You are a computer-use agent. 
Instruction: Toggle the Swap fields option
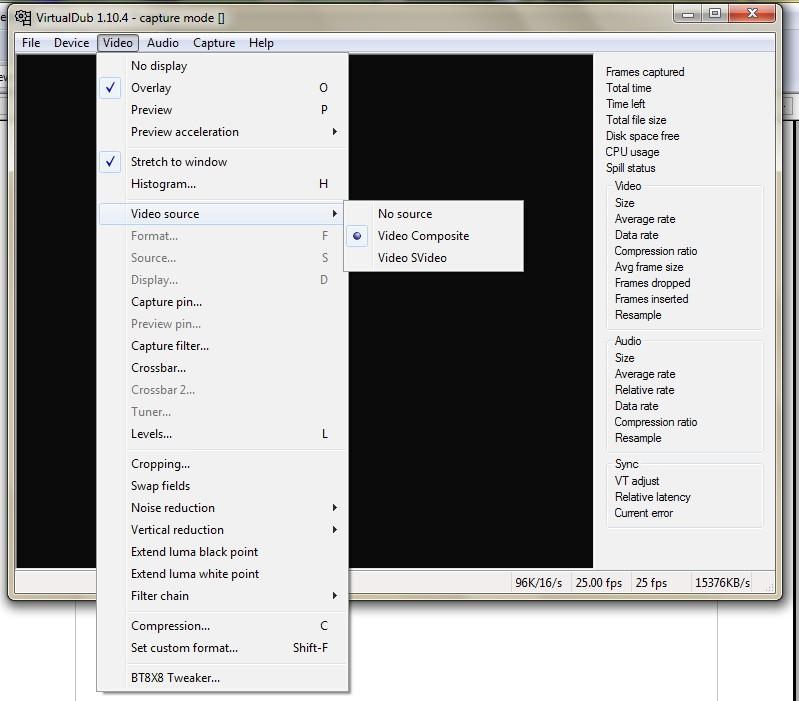(x=223, y=486)
